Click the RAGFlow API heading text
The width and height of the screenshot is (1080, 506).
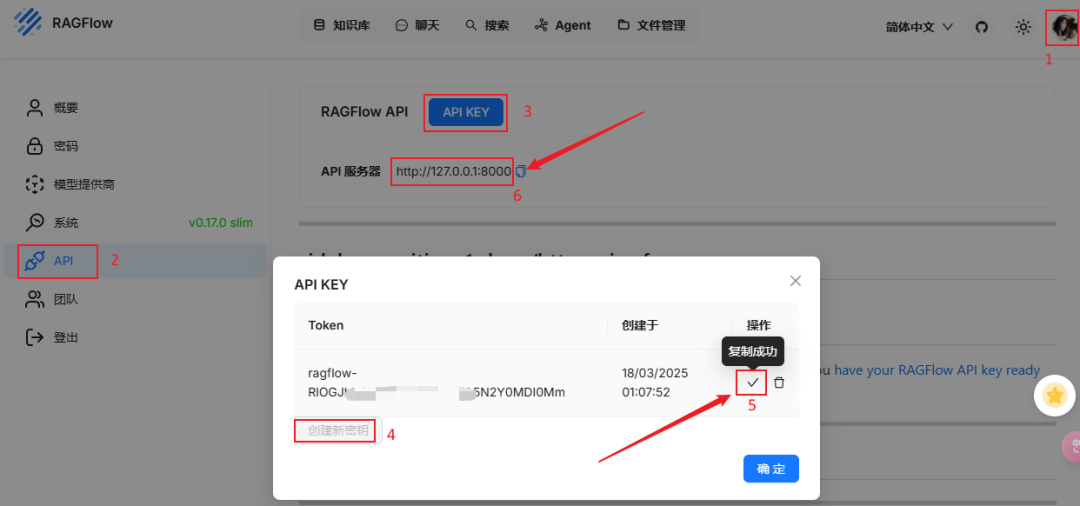(364, 112)
